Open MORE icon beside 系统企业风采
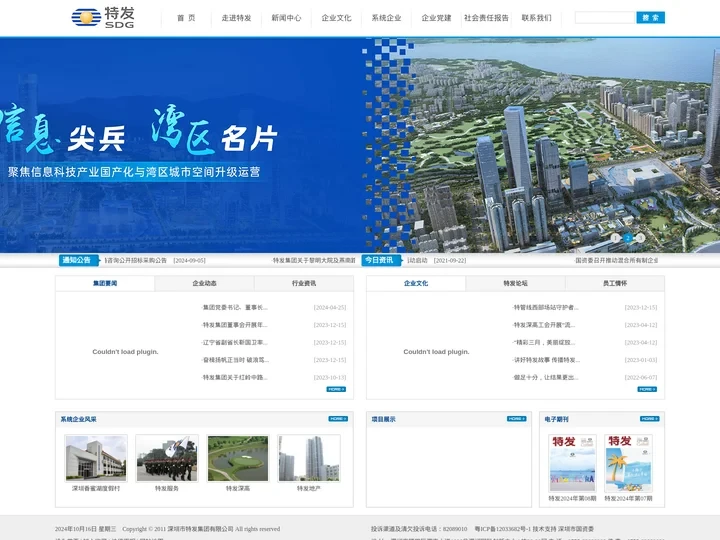Image resolution: width=720 pixels, height=540 pixels. coord(337,419)
